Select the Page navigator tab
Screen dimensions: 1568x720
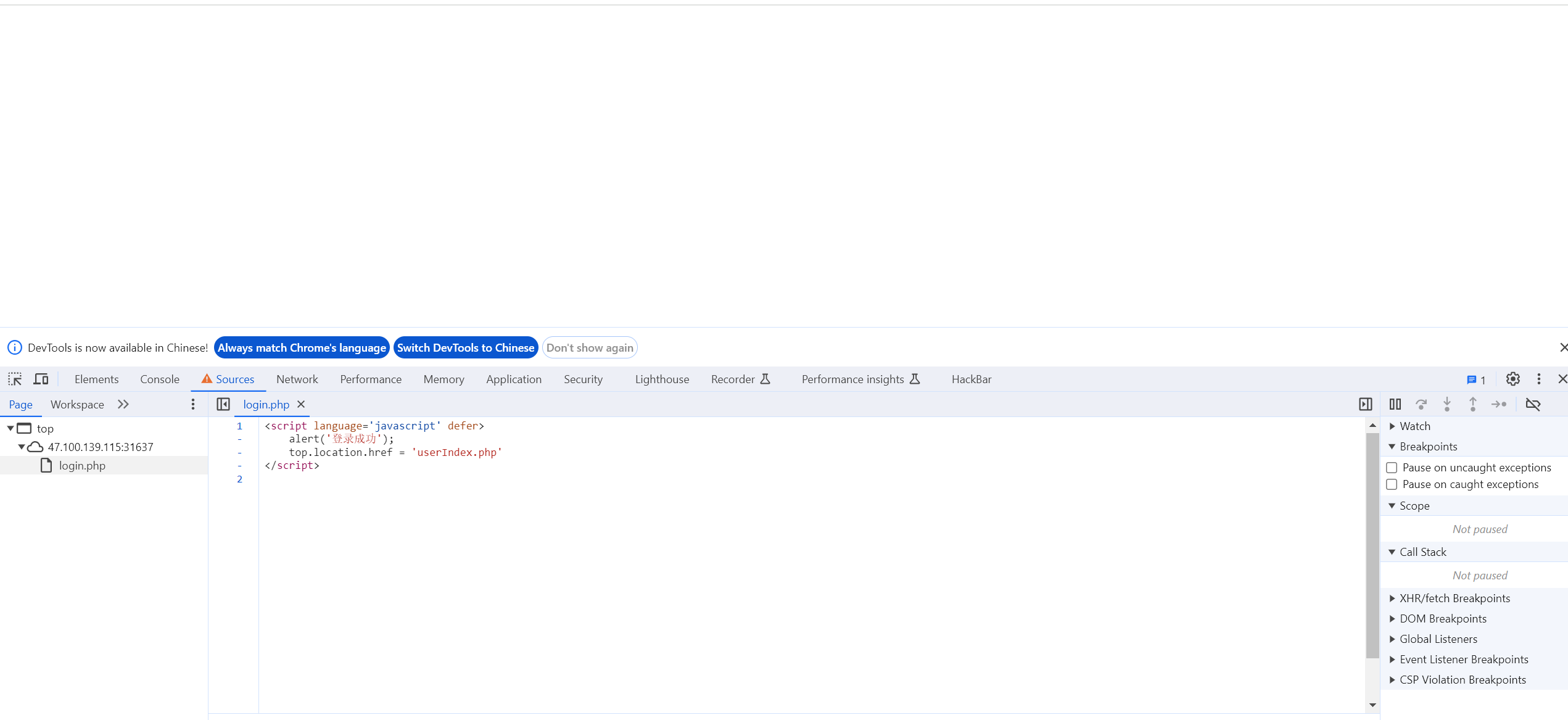coord(21,405)
